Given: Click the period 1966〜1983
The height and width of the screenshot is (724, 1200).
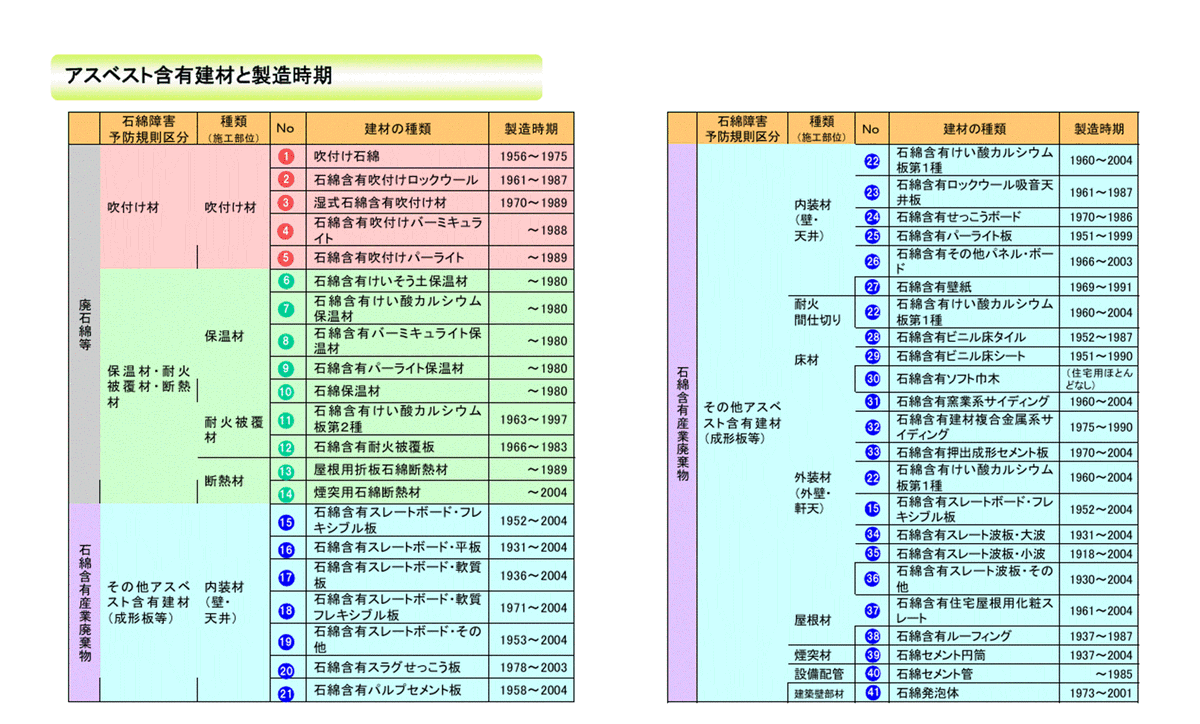Looking at the screenshot, I should (533, 447).
